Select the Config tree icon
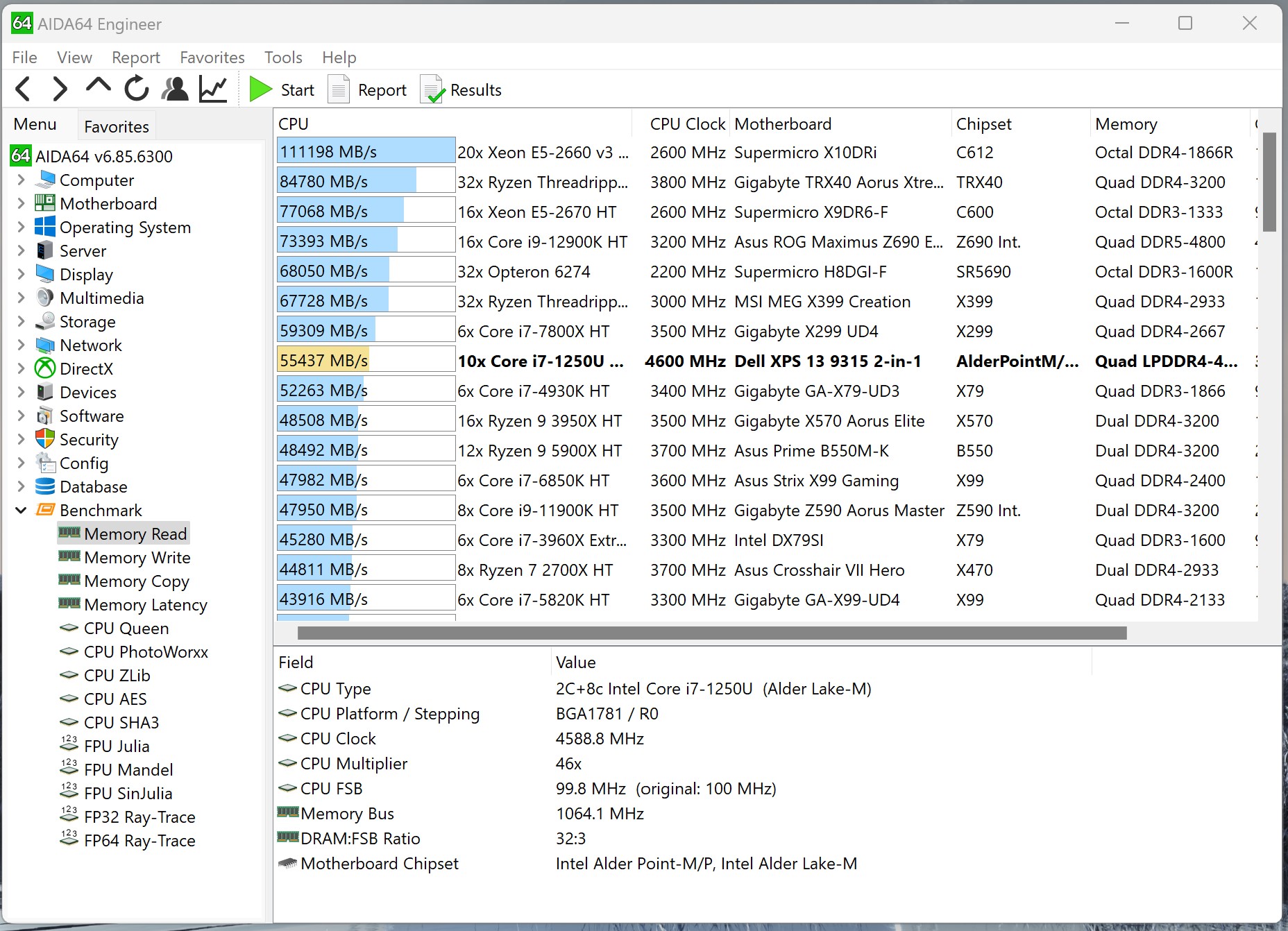 click(45, 463)
